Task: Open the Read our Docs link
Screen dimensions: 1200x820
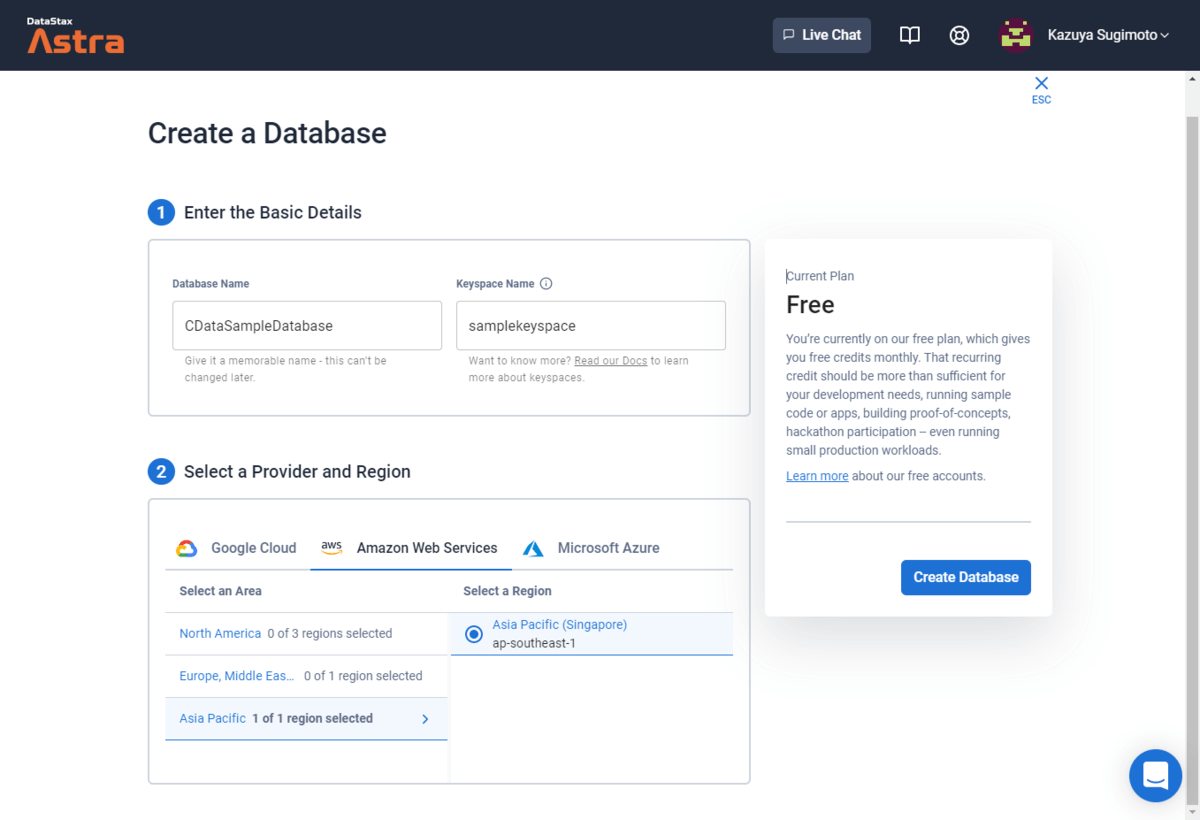Action: tap(611, 361)
